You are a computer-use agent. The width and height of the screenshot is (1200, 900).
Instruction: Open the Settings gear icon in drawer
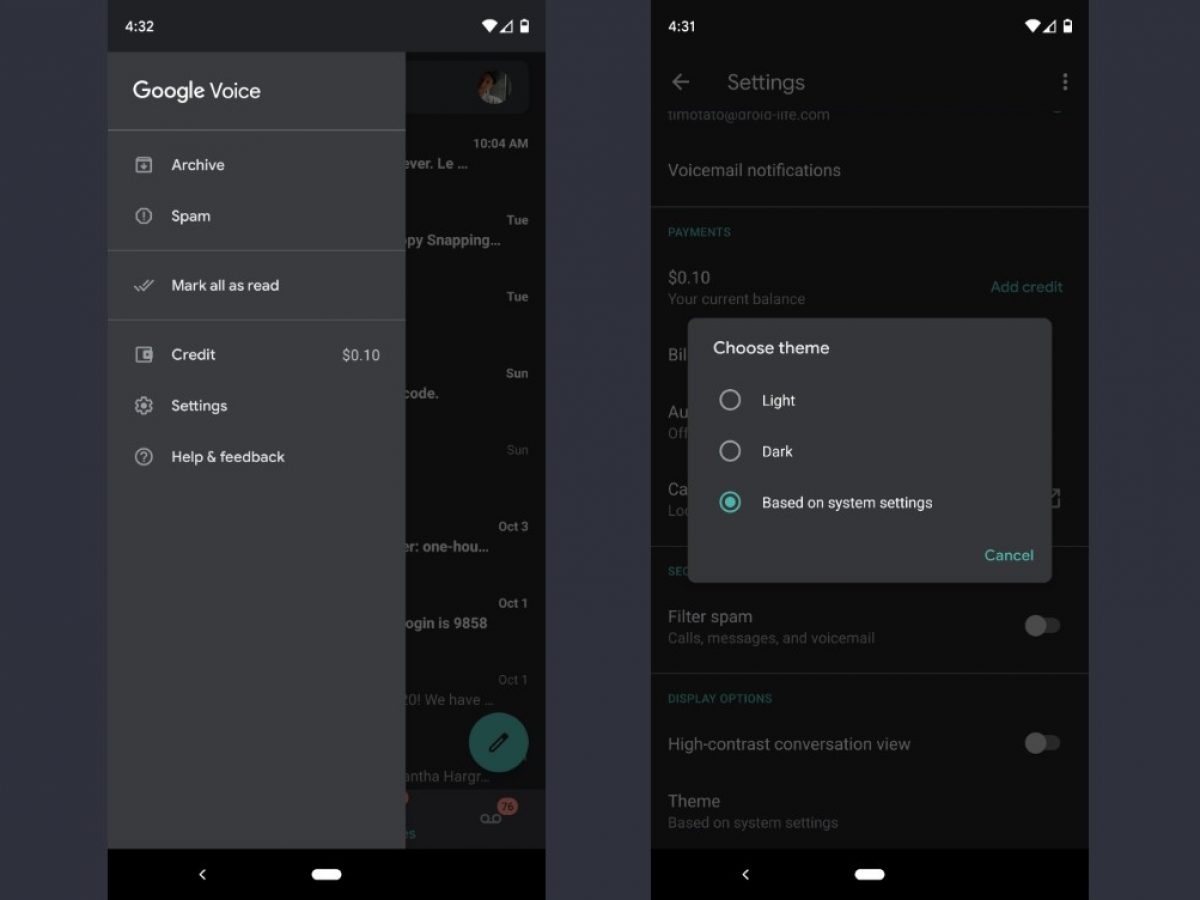(x=144, y=405)
